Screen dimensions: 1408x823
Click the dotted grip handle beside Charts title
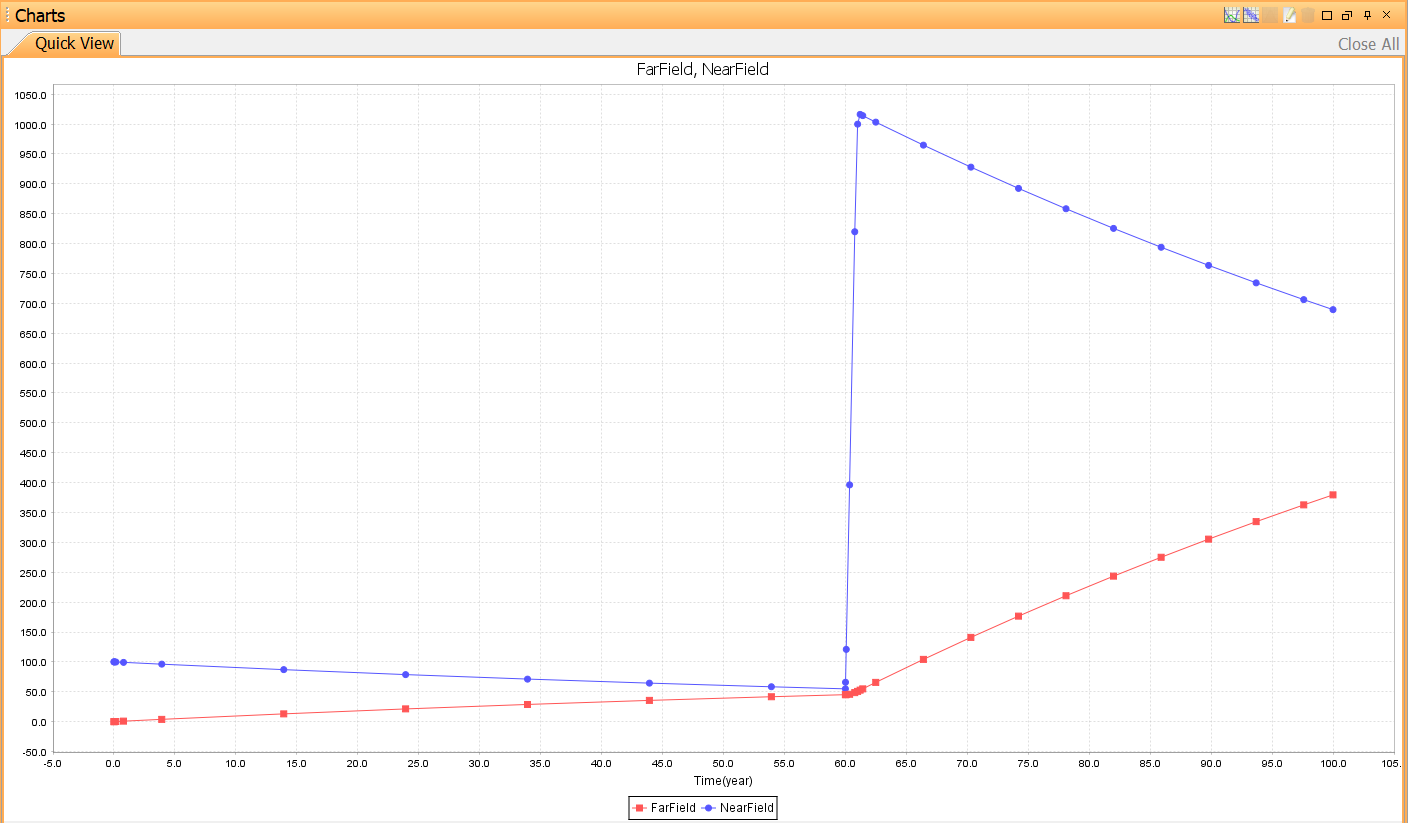8,15
